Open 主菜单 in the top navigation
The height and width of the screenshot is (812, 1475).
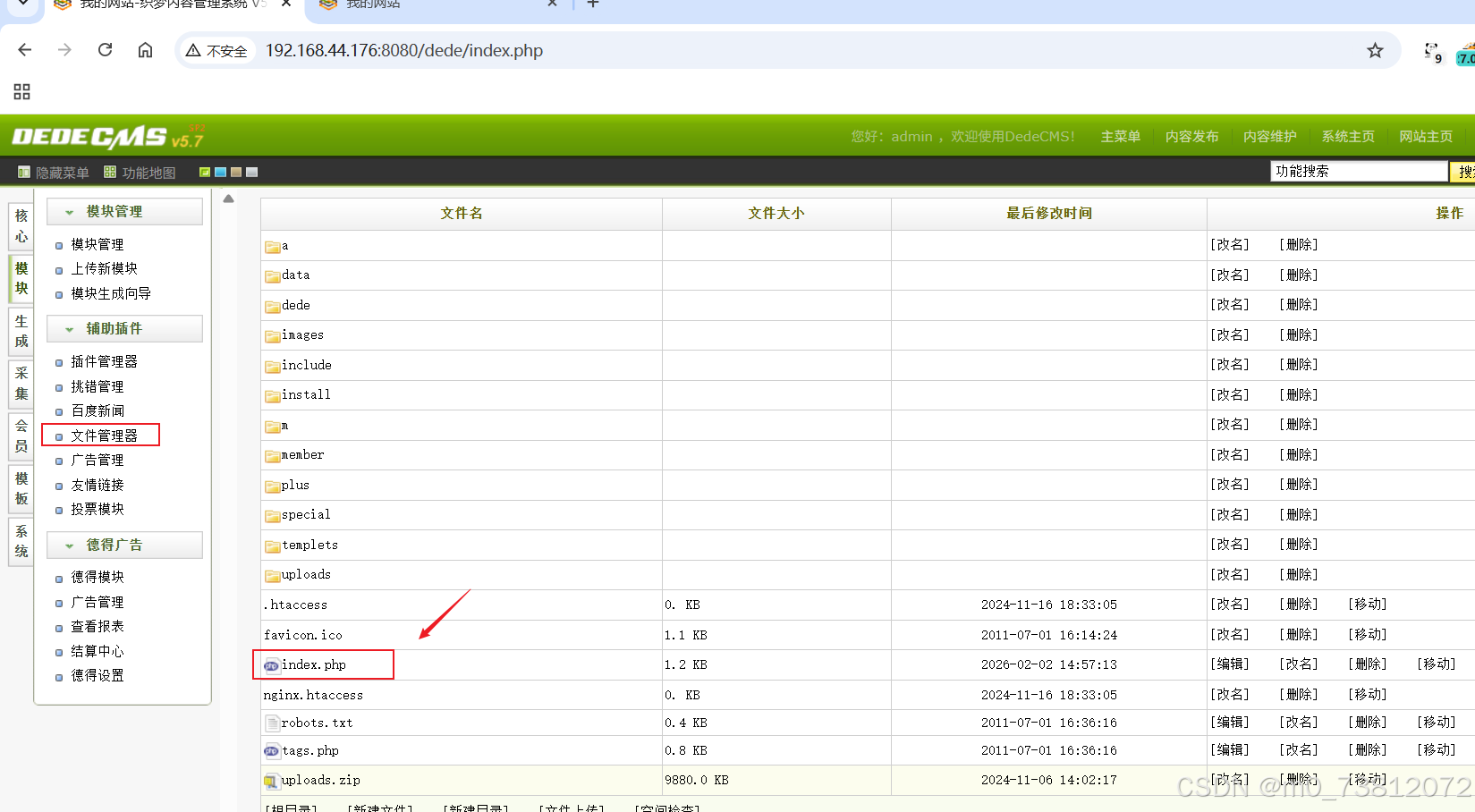(1120, 137)
